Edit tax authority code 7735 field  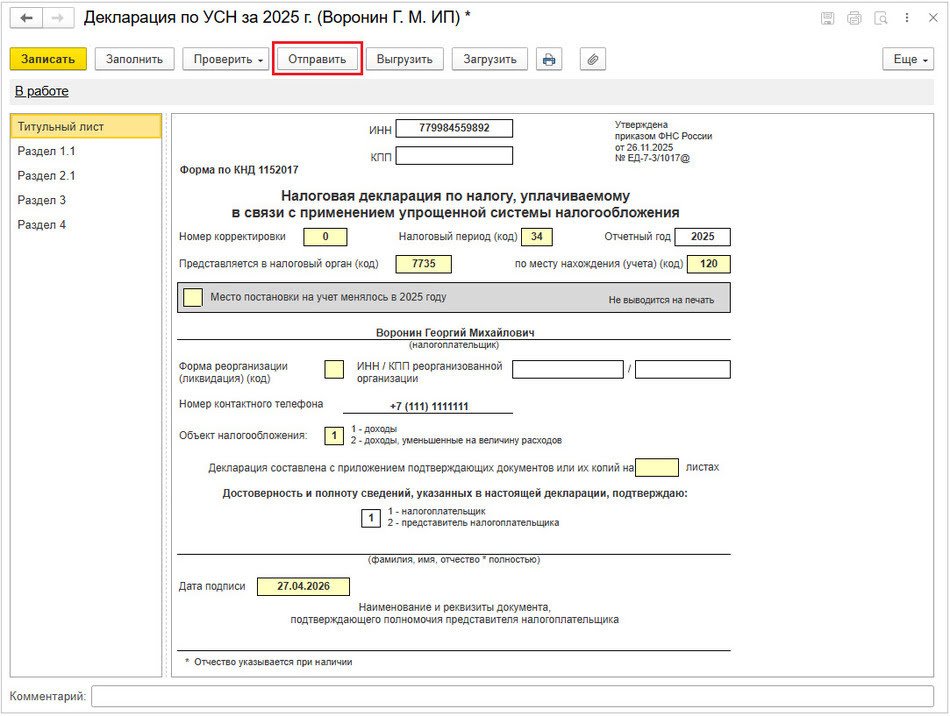tap(424, 264)
